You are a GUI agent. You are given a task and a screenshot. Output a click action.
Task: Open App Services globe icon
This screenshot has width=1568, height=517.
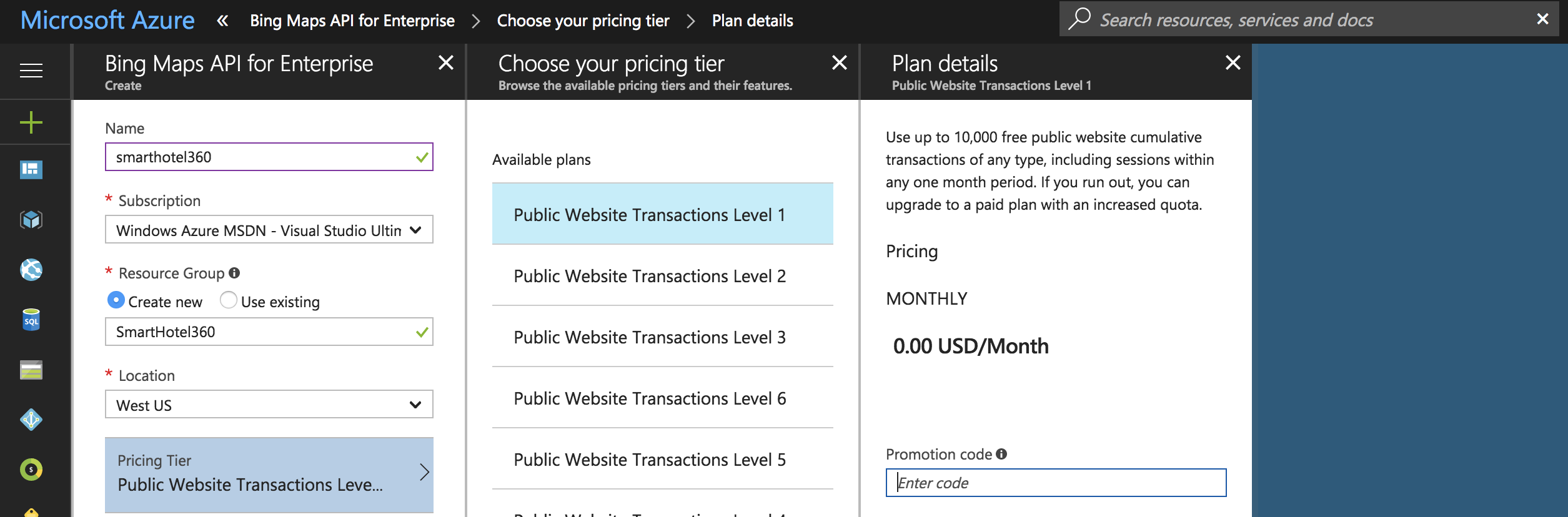coord(31,270)
